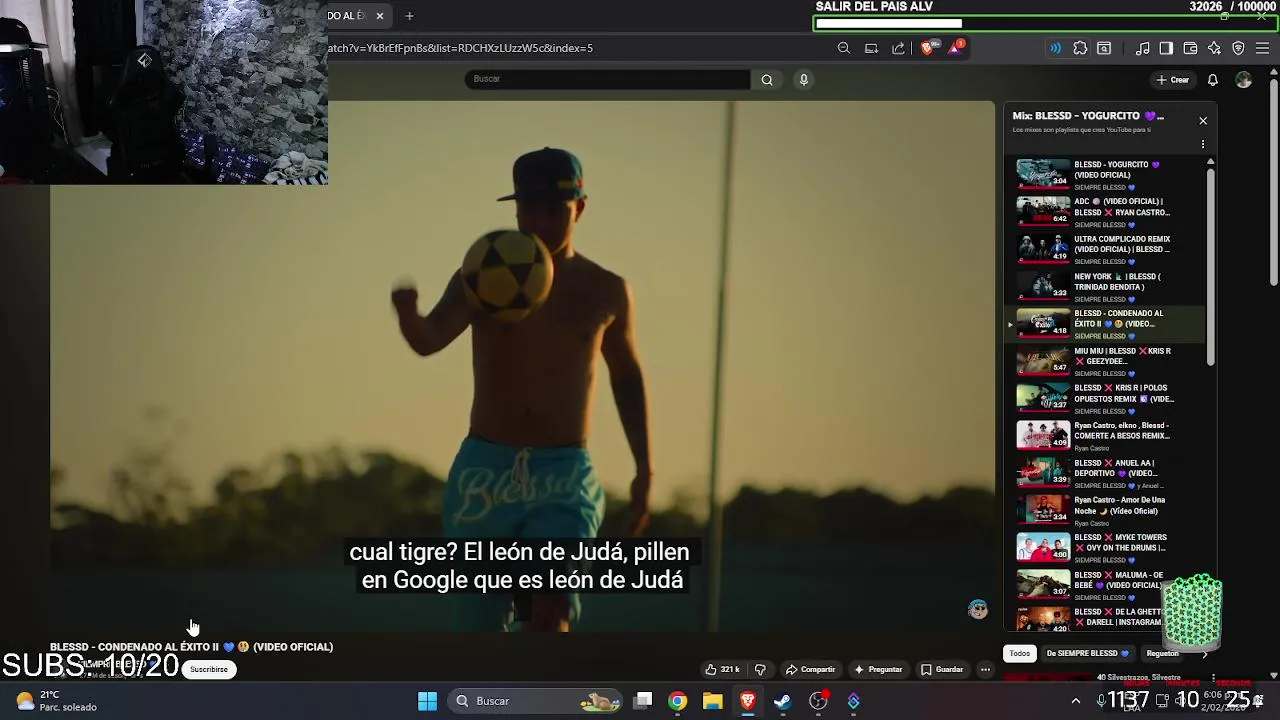Close the current browser tab
1280x720 pixels.
(x=380, y=16)
